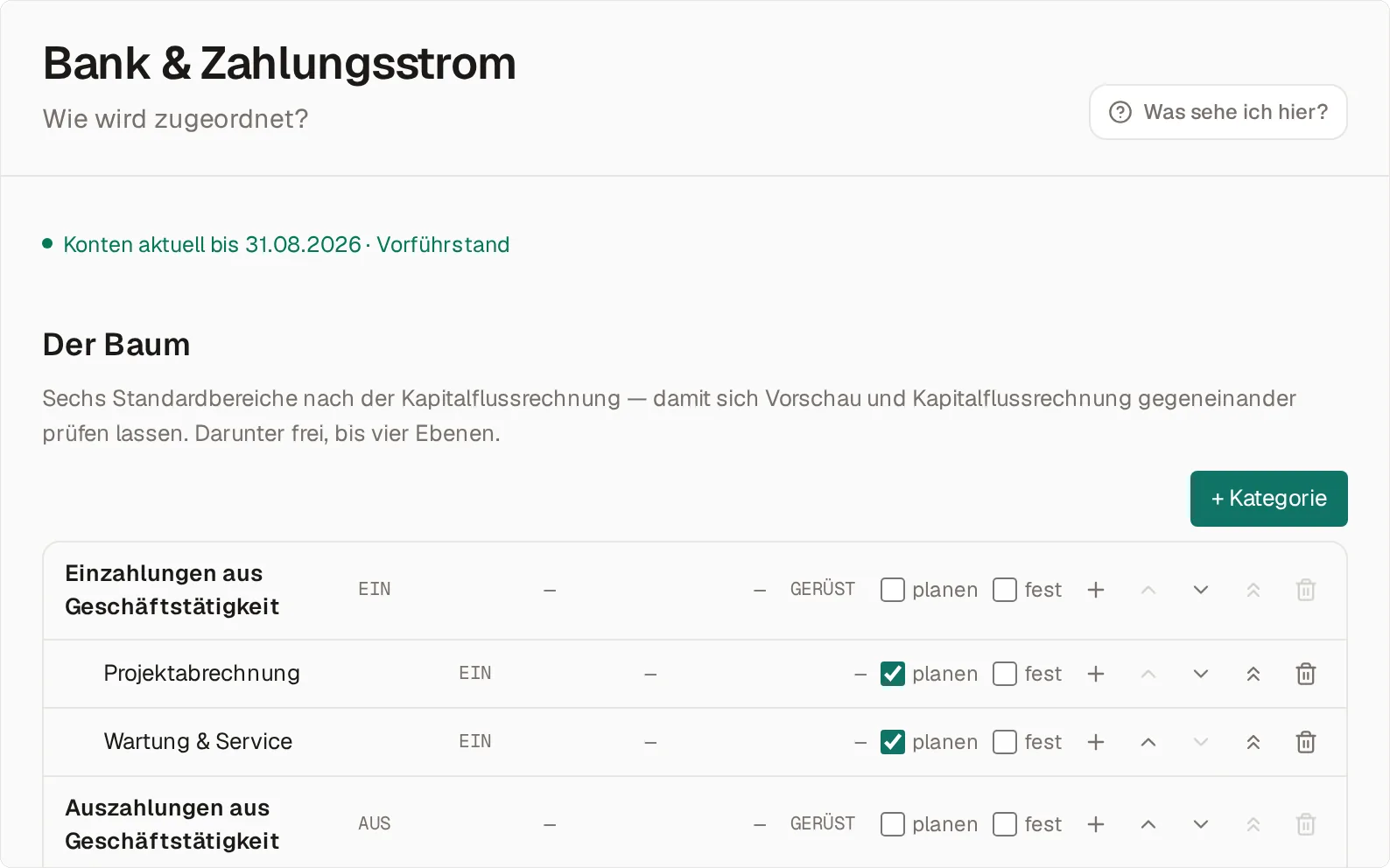Select the 'Einzahlungen aus Geschäftstätigkeit' row name
Screen dimensions: 1390x868
172,590
